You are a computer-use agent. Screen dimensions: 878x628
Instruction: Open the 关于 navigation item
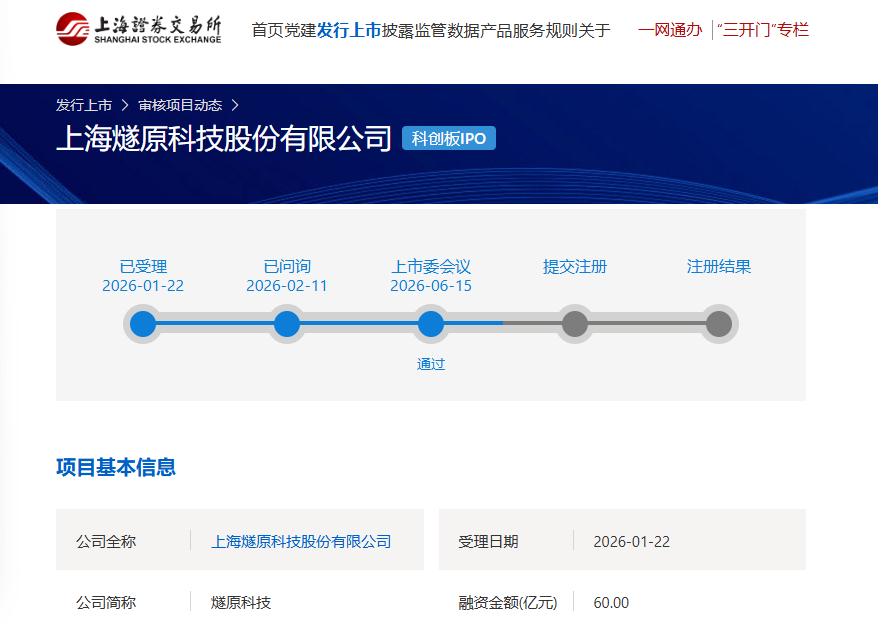pyautogui.click(x=594, y=30)
